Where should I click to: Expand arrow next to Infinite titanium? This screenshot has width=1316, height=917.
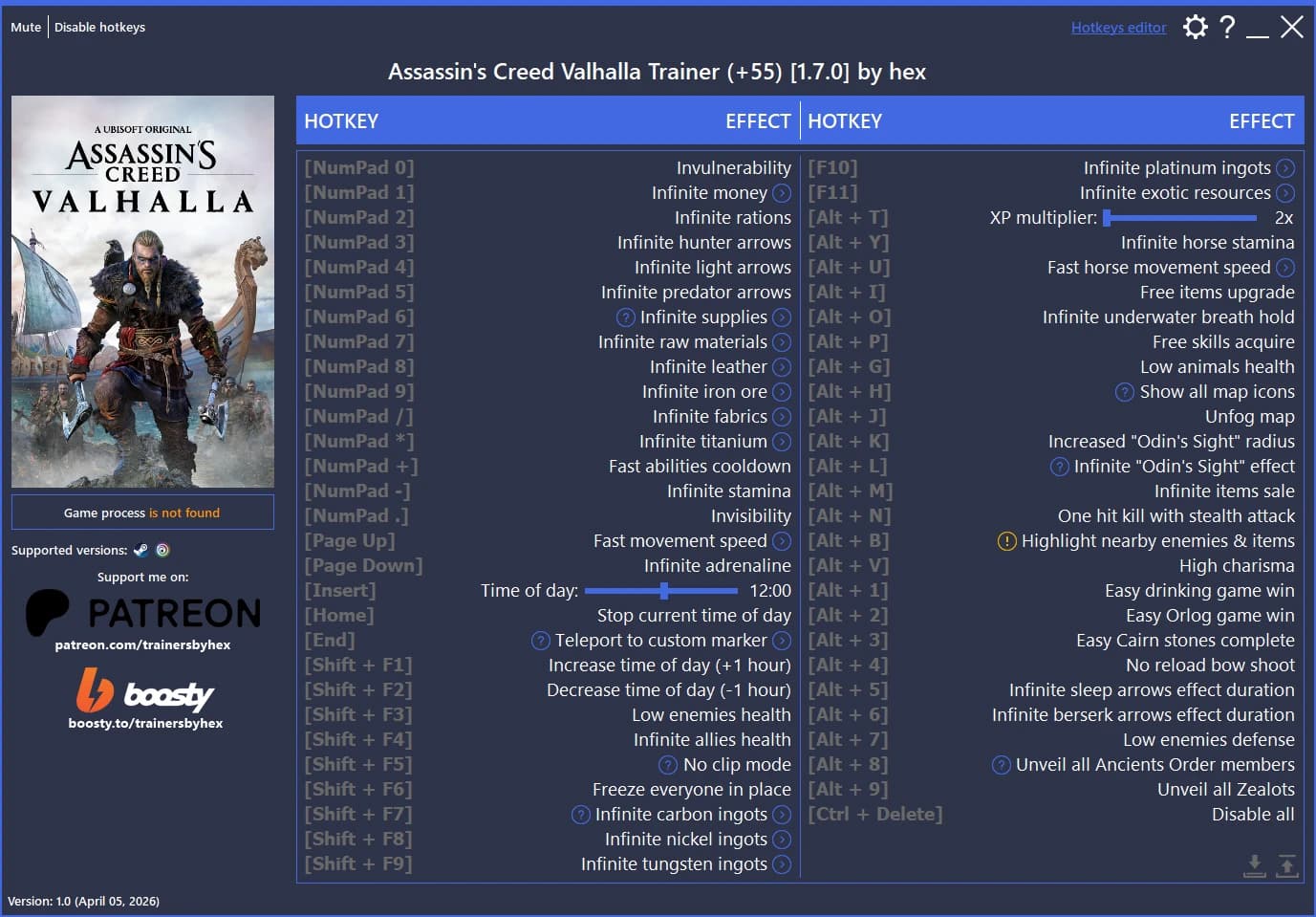click(x=782, y=442)
